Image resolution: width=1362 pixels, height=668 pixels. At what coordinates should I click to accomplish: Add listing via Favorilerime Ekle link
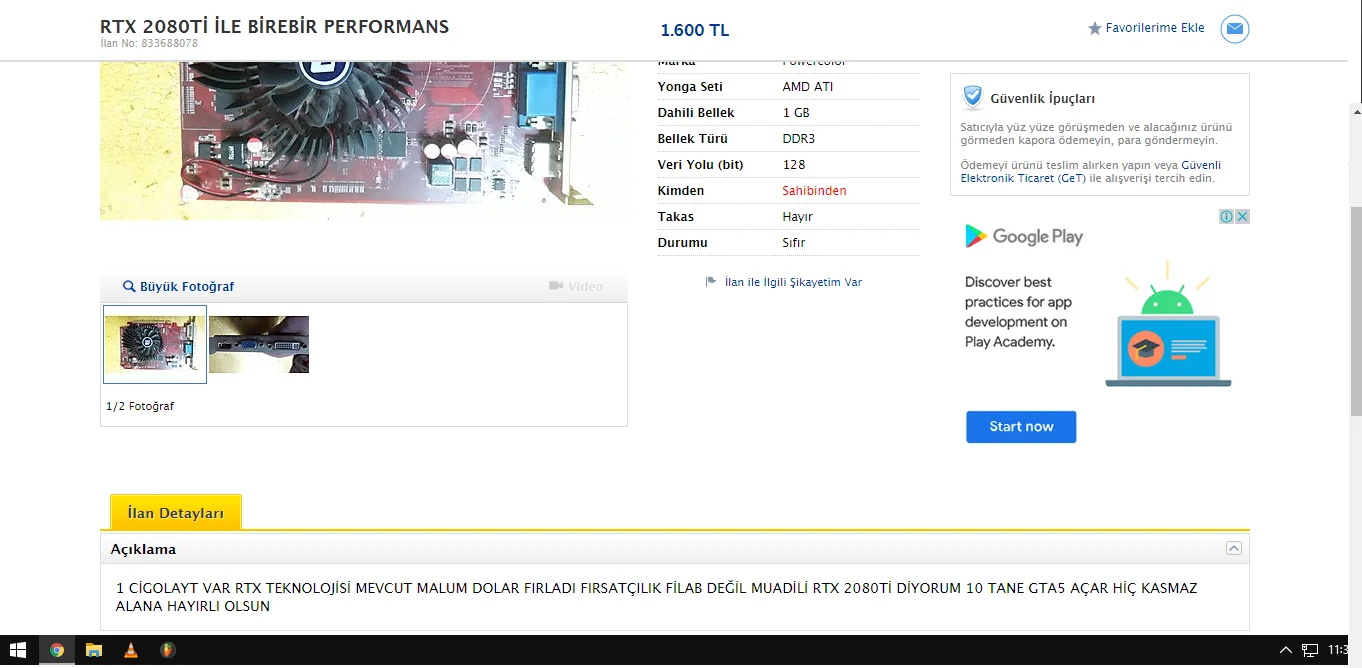click(1154, 28)
